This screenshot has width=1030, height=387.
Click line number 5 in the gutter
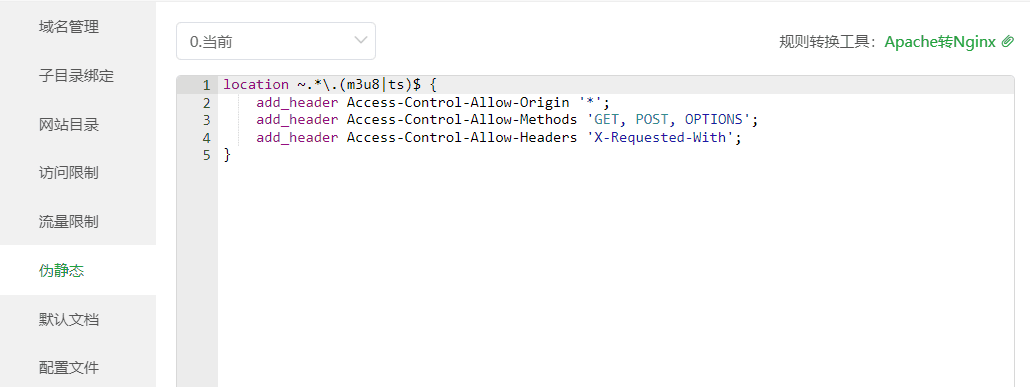pyautogui.click(x=206, y=156)
